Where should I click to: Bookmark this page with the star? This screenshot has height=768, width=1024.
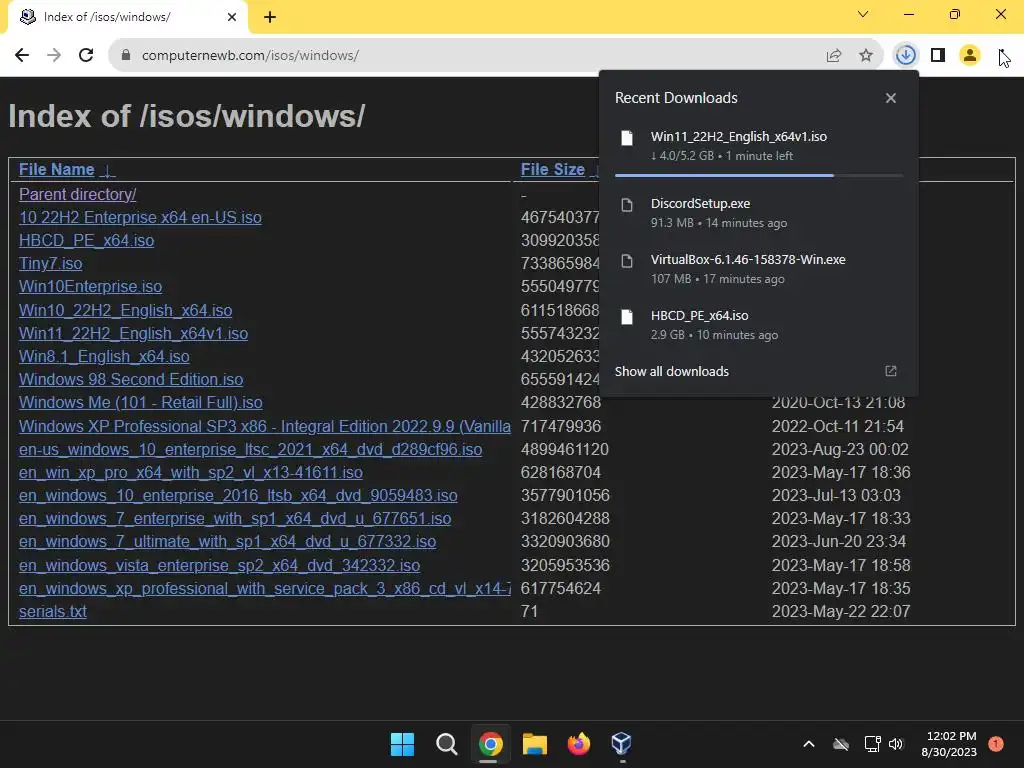(x=866, y=56)
